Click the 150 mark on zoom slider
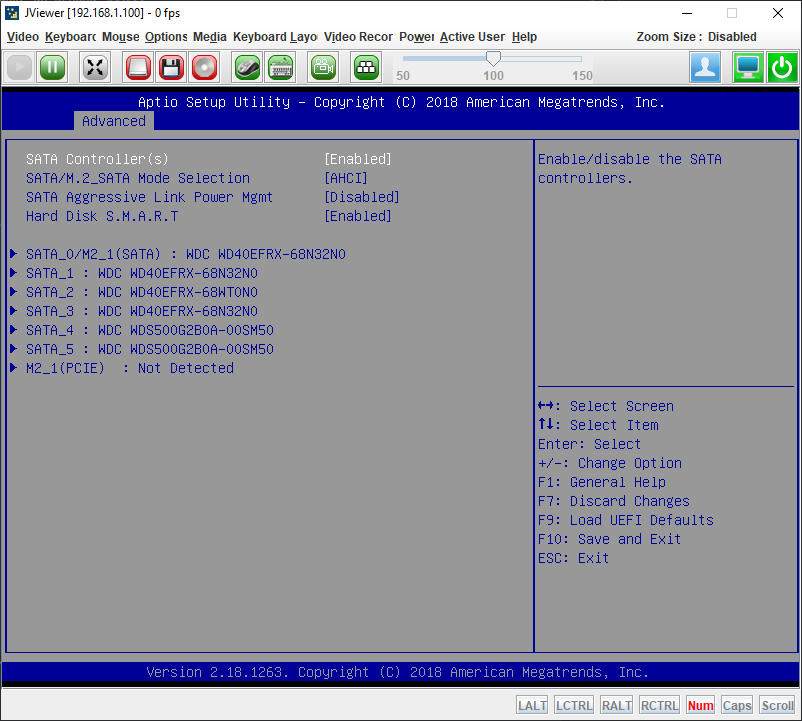This screenshot has height=721, width=802. tap(582, 76)
